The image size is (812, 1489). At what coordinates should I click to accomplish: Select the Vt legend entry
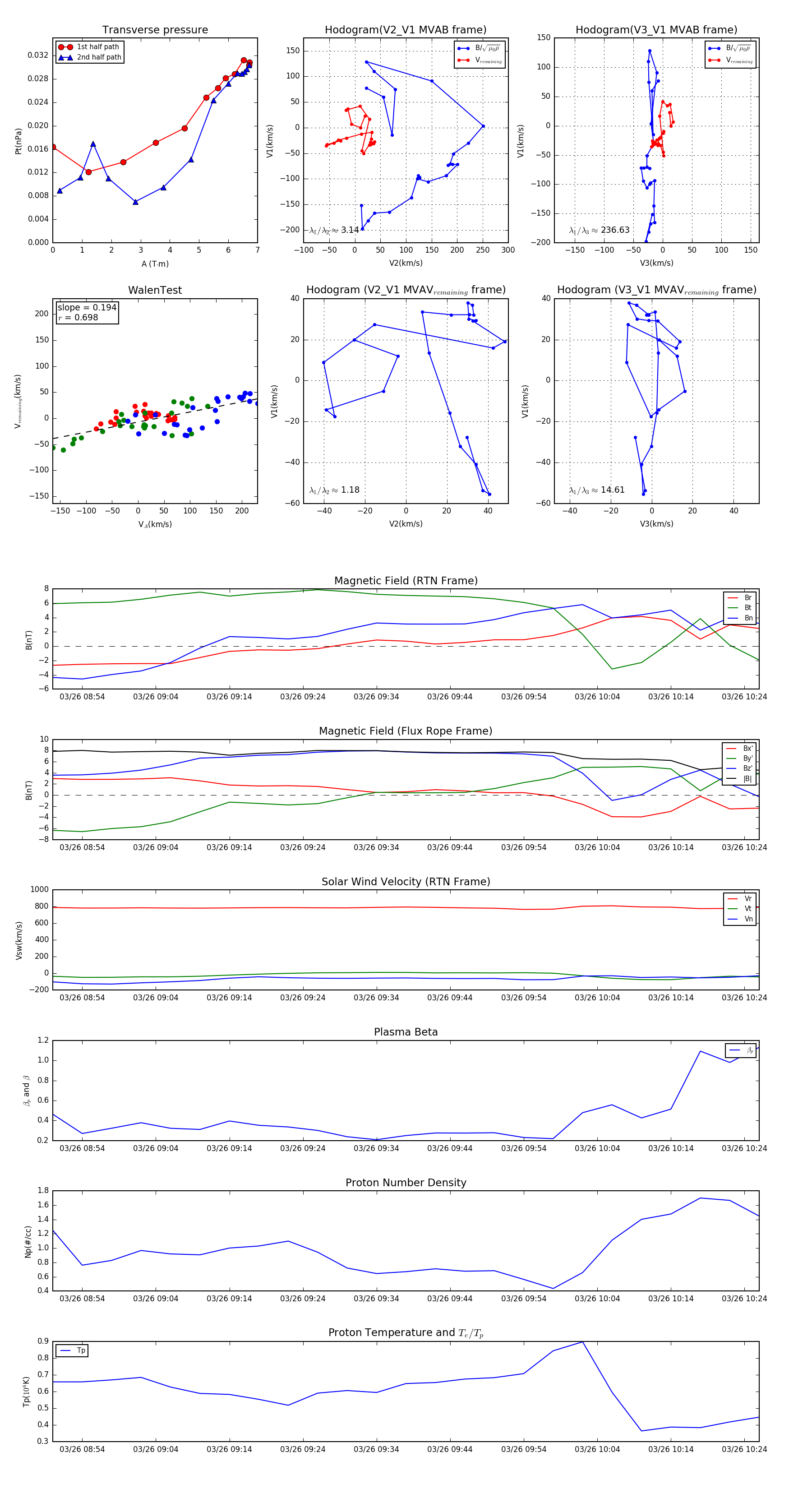[x=740, y=909]
